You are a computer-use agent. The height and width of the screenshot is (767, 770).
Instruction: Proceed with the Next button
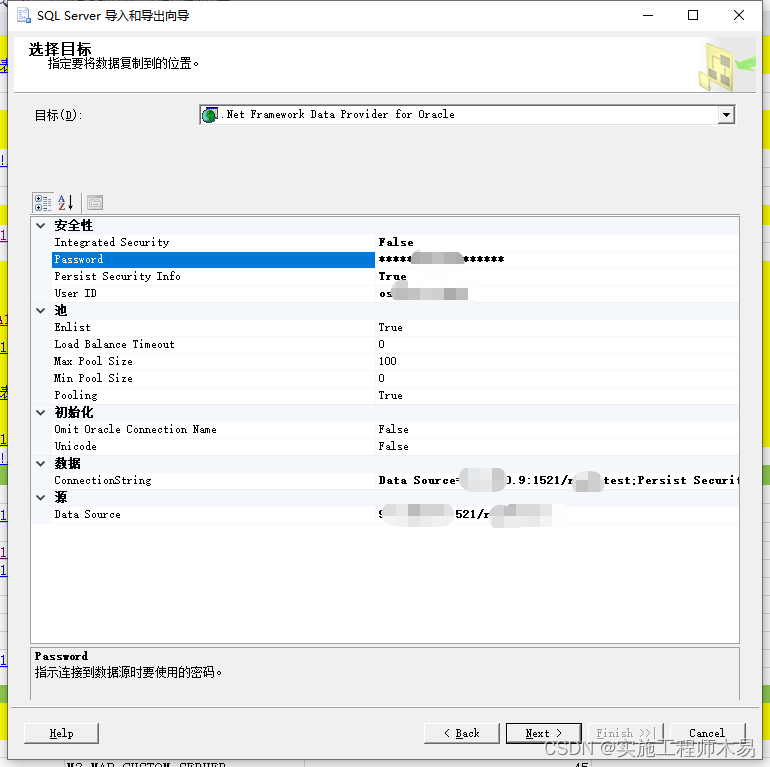click(x=544, y=733)
